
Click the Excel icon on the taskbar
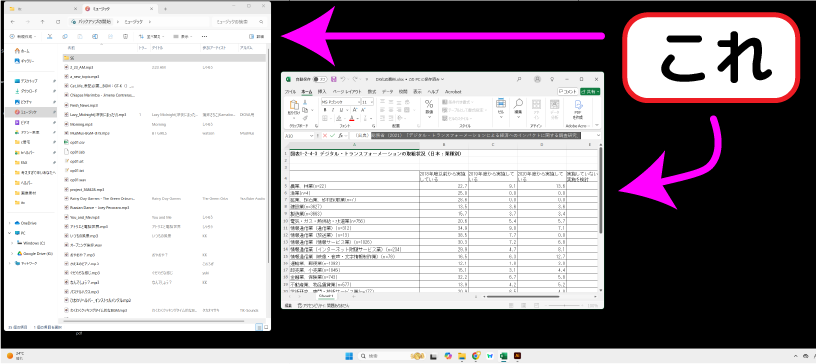pos(503,356)
